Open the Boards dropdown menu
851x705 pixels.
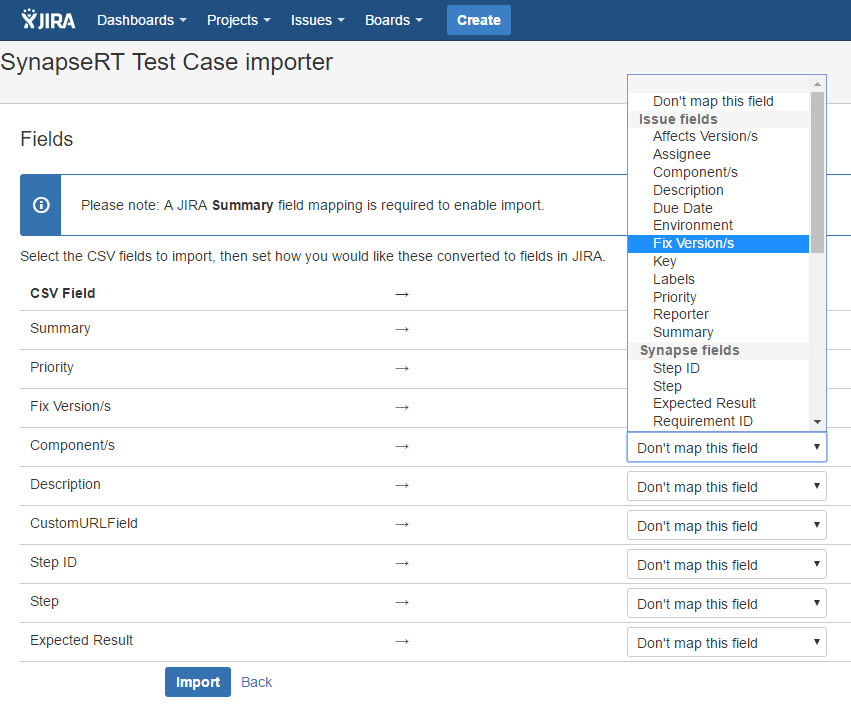(393, 20)
